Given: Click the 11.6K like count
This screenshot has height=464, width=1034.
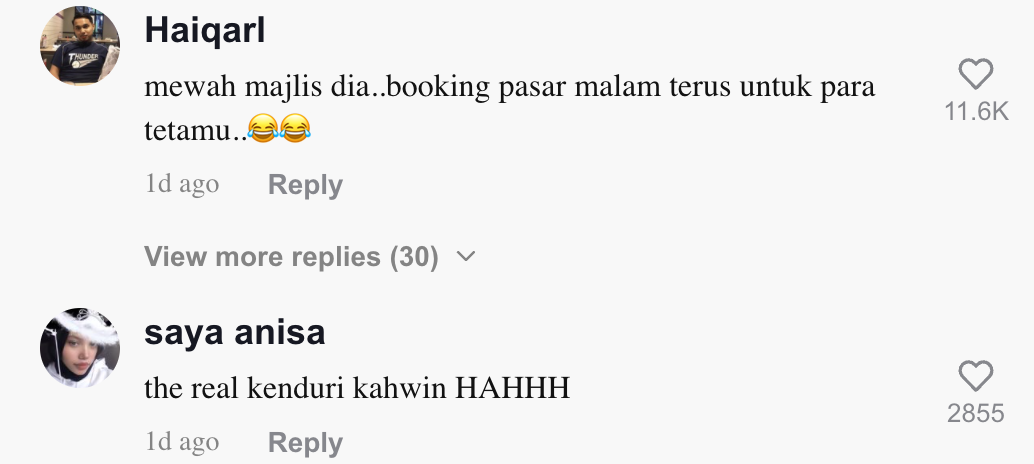Looking at the screenshot, I should pyautogui.click(x=977, y=111).
